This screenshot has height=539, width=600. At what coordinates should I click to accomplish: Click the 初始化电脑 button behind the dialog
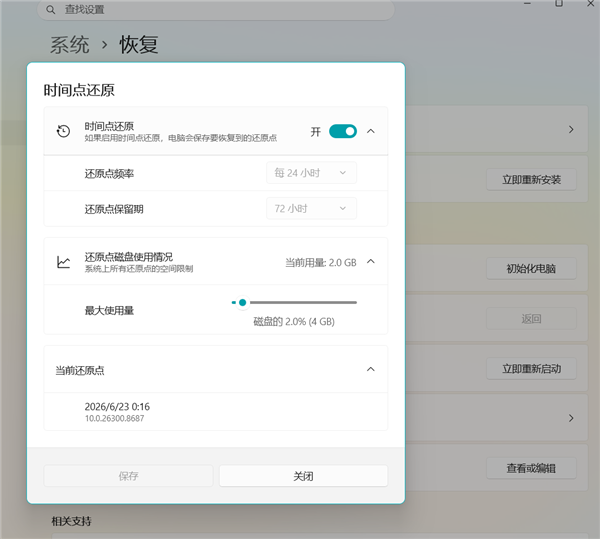point(532,269)
